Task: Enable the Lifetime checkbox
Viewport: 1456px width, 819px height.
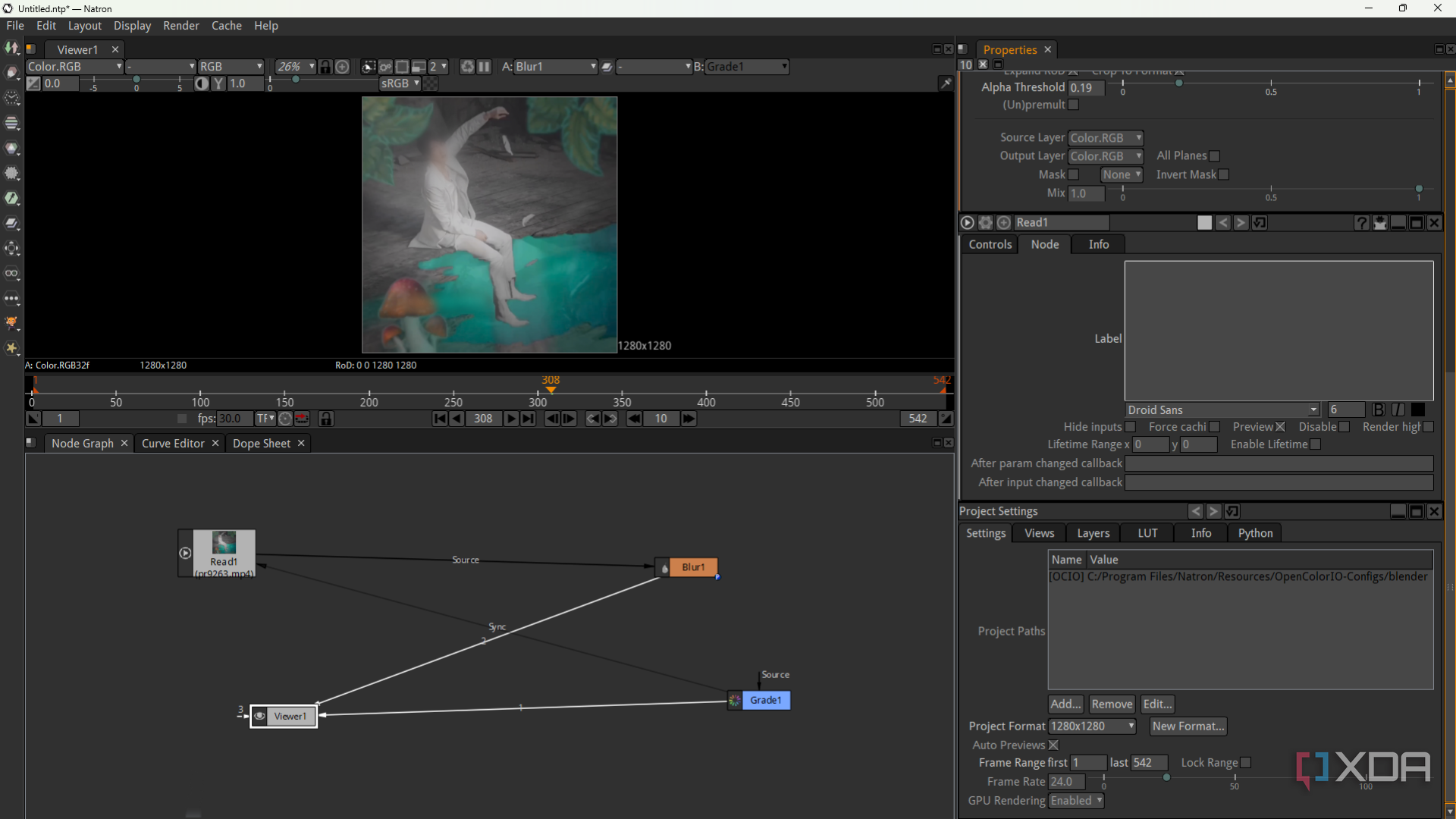Action: click(1316, 444)
